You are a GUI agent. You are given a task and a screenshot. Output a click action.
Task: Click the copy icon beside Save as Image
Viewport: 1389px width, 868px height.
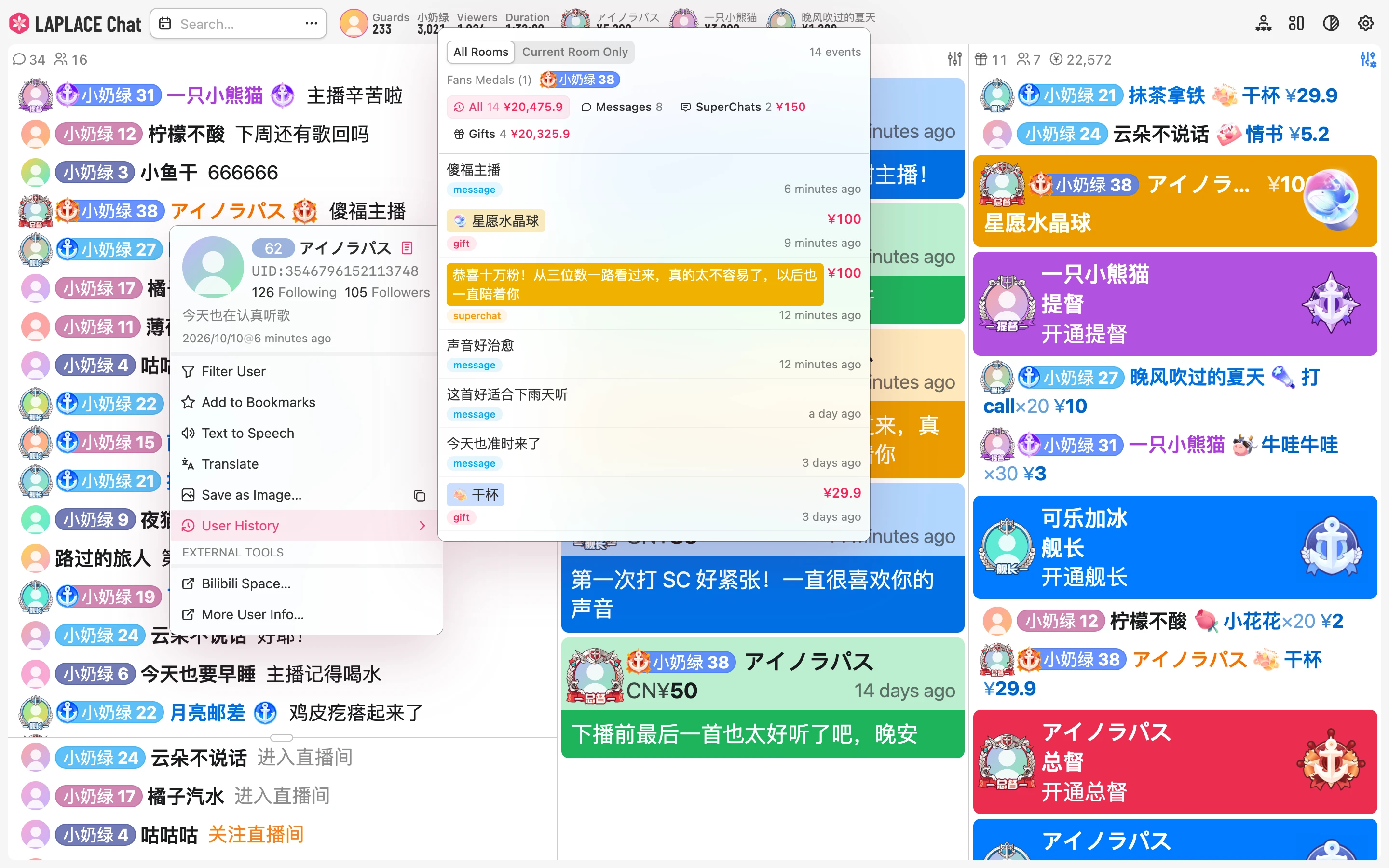click(420, 495)
